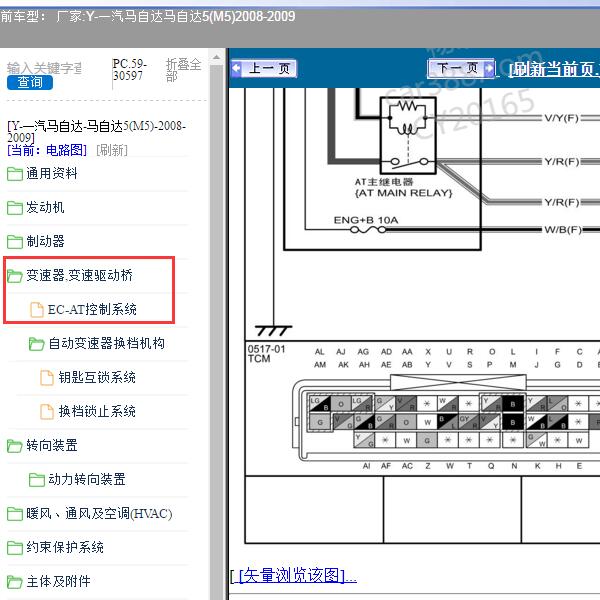
Task: Go to the previous page with 上一页
Action: pos(264,69)
